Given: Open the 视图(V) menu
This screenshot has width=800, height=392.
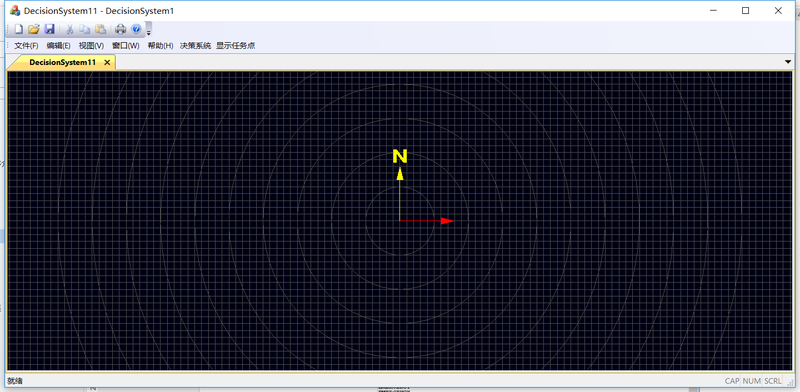Looking at the screenshot, I should point(91,45).
